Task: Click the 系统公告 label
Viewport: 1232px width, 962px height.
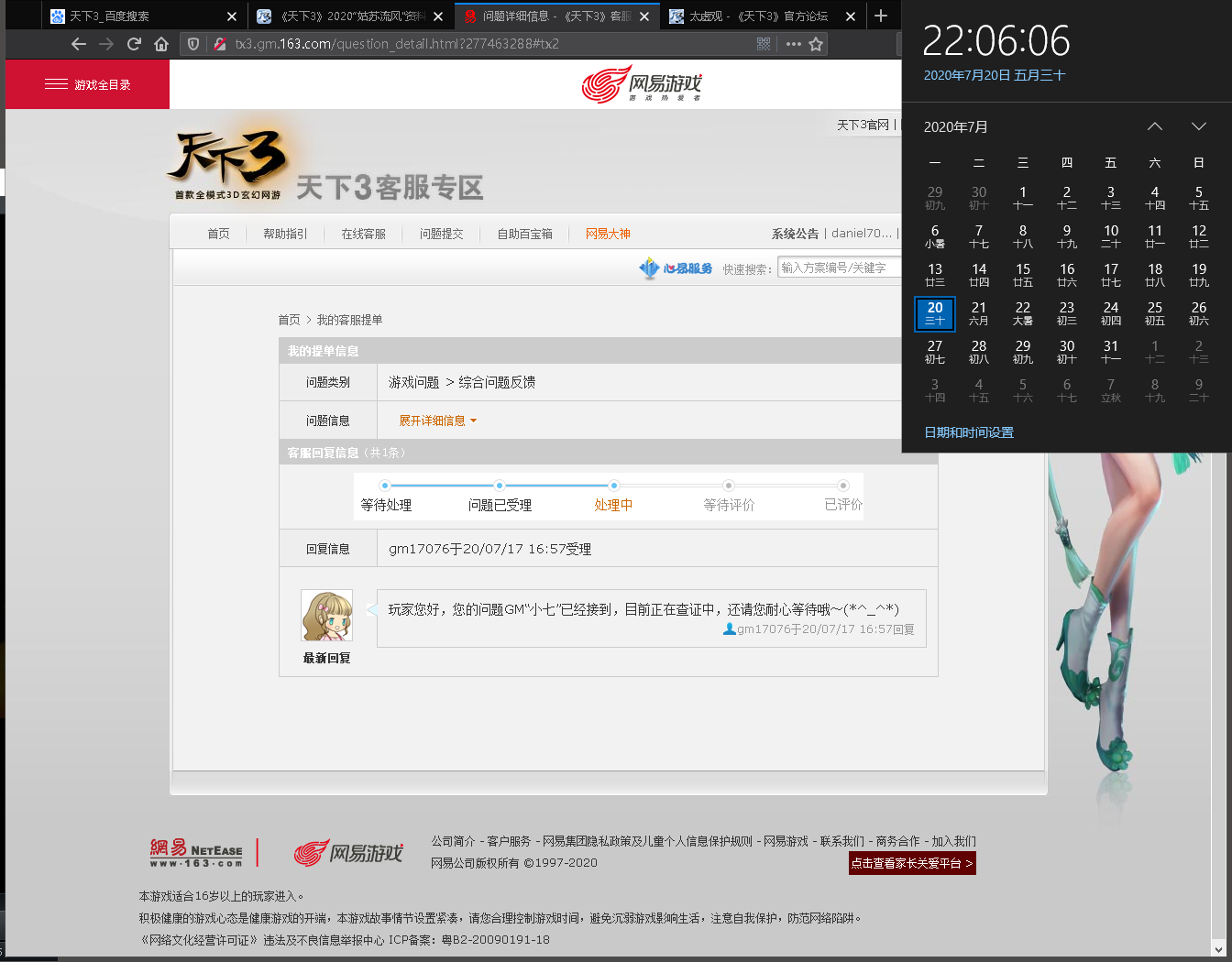Action: tap(795, 234)
